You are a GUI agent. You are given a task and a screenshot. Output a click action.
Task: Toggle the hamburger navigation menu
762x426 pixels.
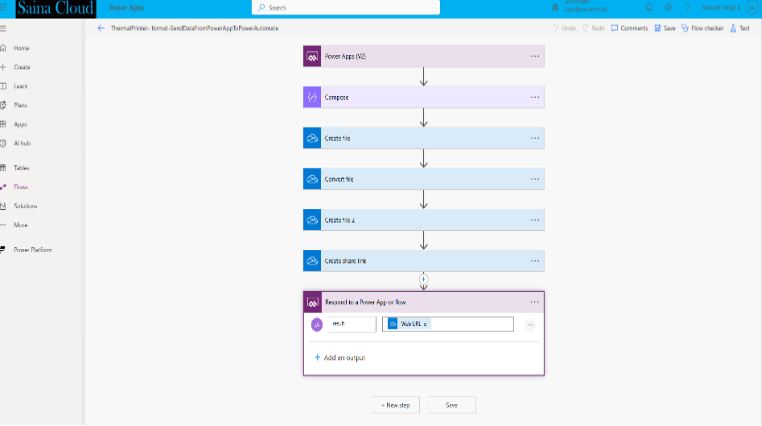[x=4, y=28]
